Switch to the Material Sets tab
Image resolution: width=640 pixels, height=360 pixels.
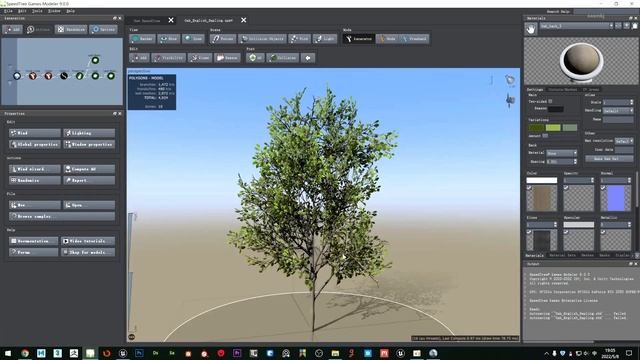tap(562, 255)
